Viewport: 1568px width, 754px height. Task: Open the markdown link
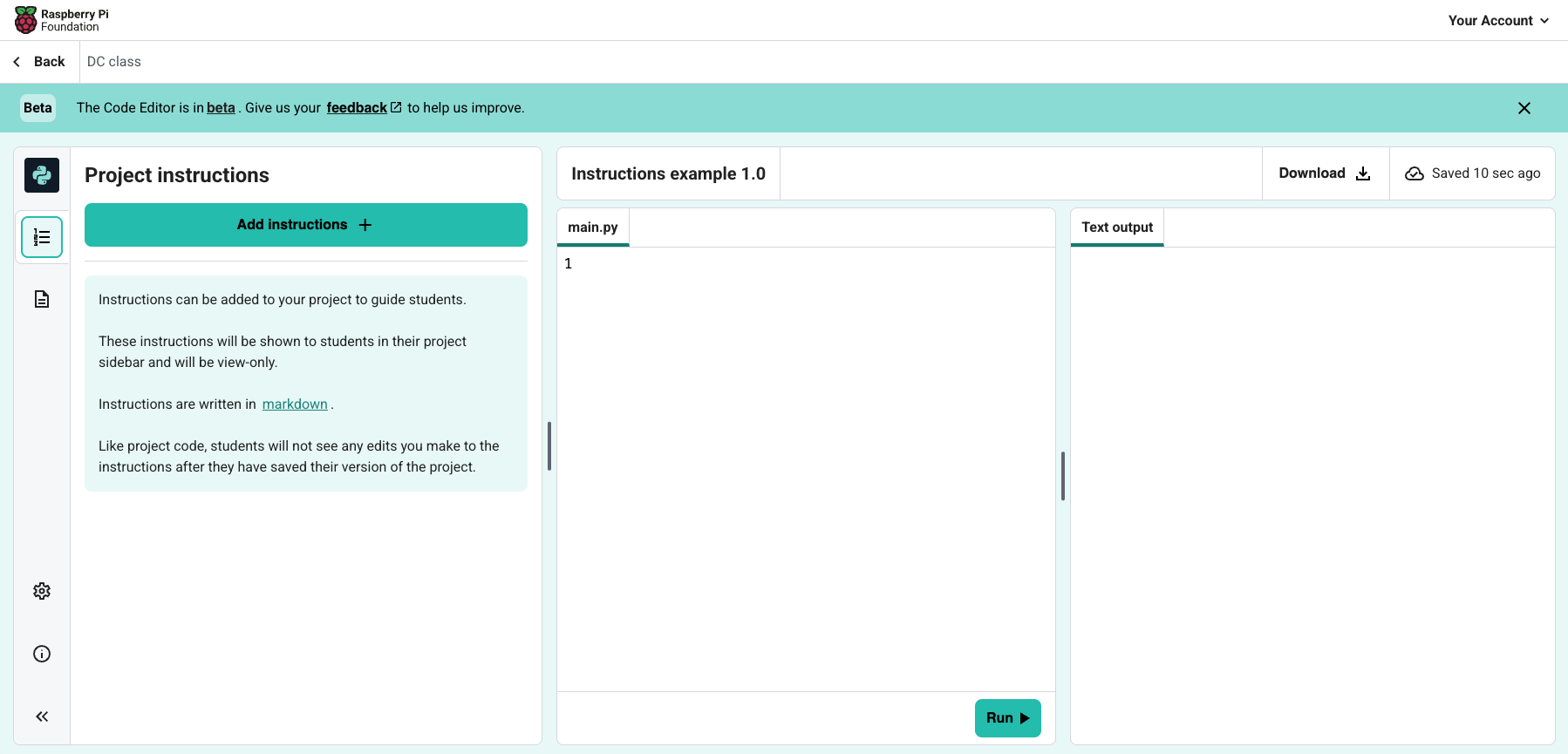pos(295,404)
